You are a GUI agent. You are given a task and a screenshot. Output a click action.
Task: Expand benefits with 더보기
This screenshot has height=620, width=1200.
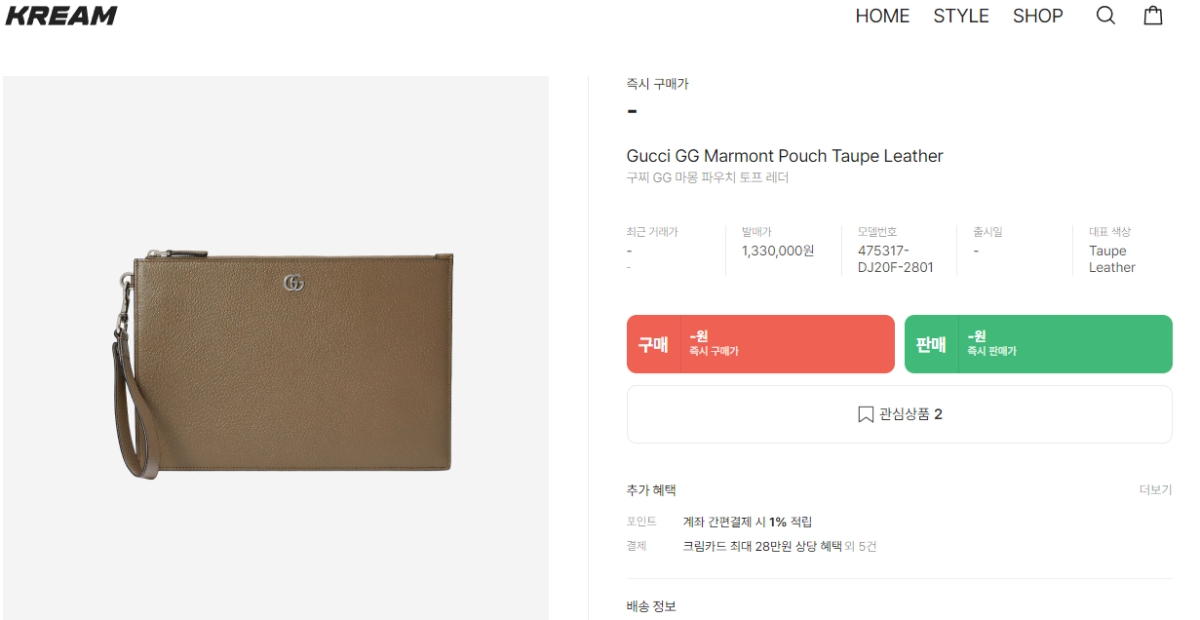click(1155, 490)
